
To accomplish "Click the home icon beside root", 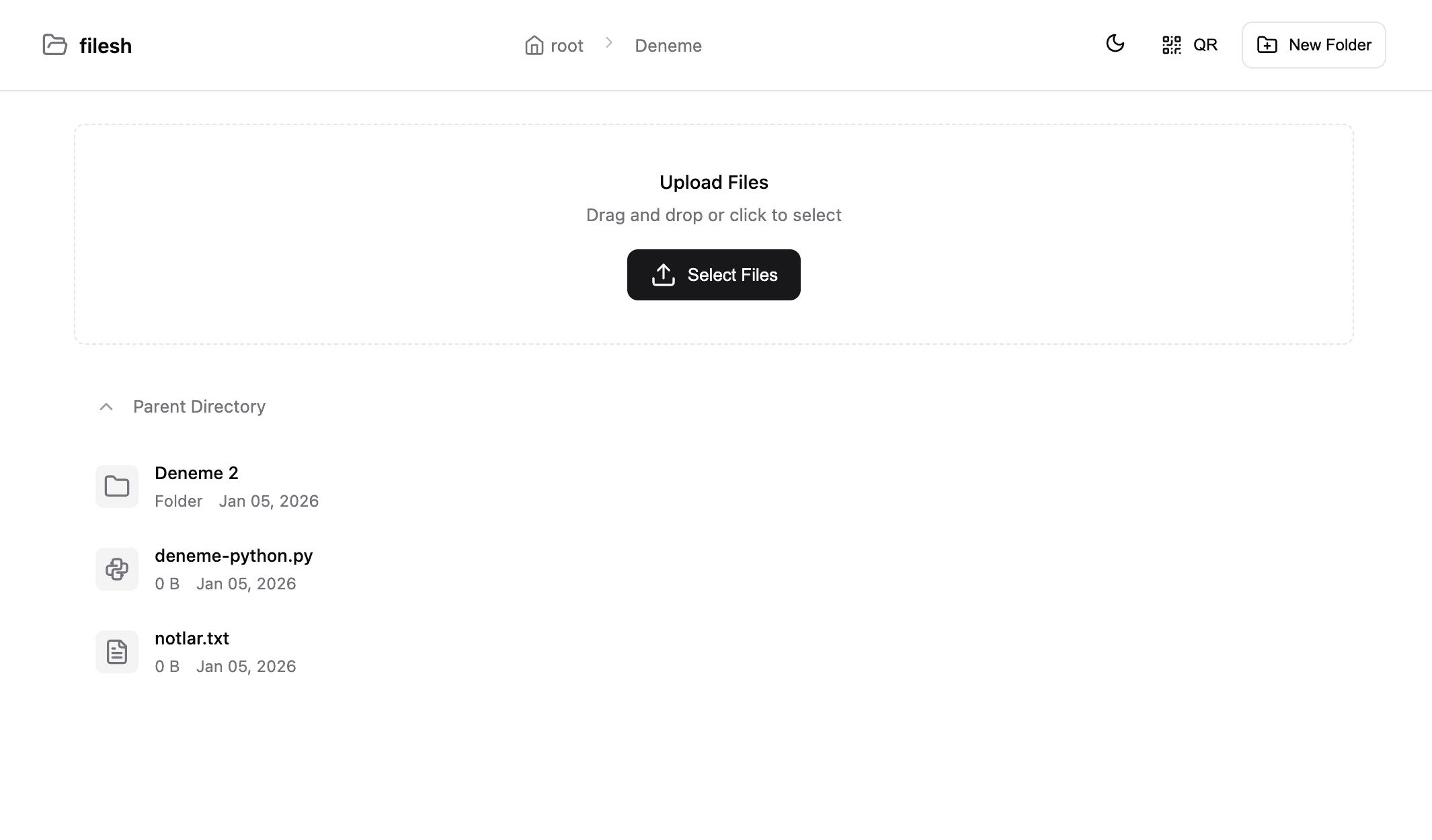I will [x=534, y=45].
